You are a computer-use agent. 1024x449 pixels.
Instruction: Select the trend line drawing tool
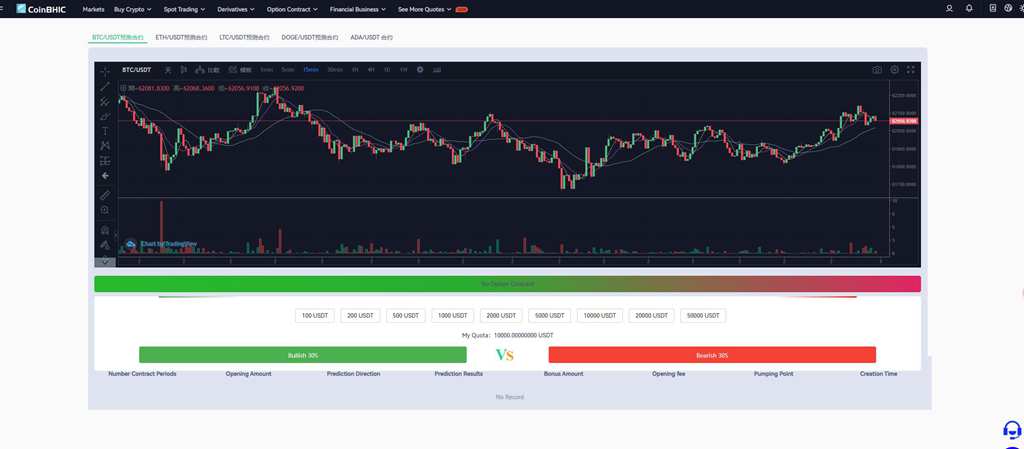tap(105, 87)
